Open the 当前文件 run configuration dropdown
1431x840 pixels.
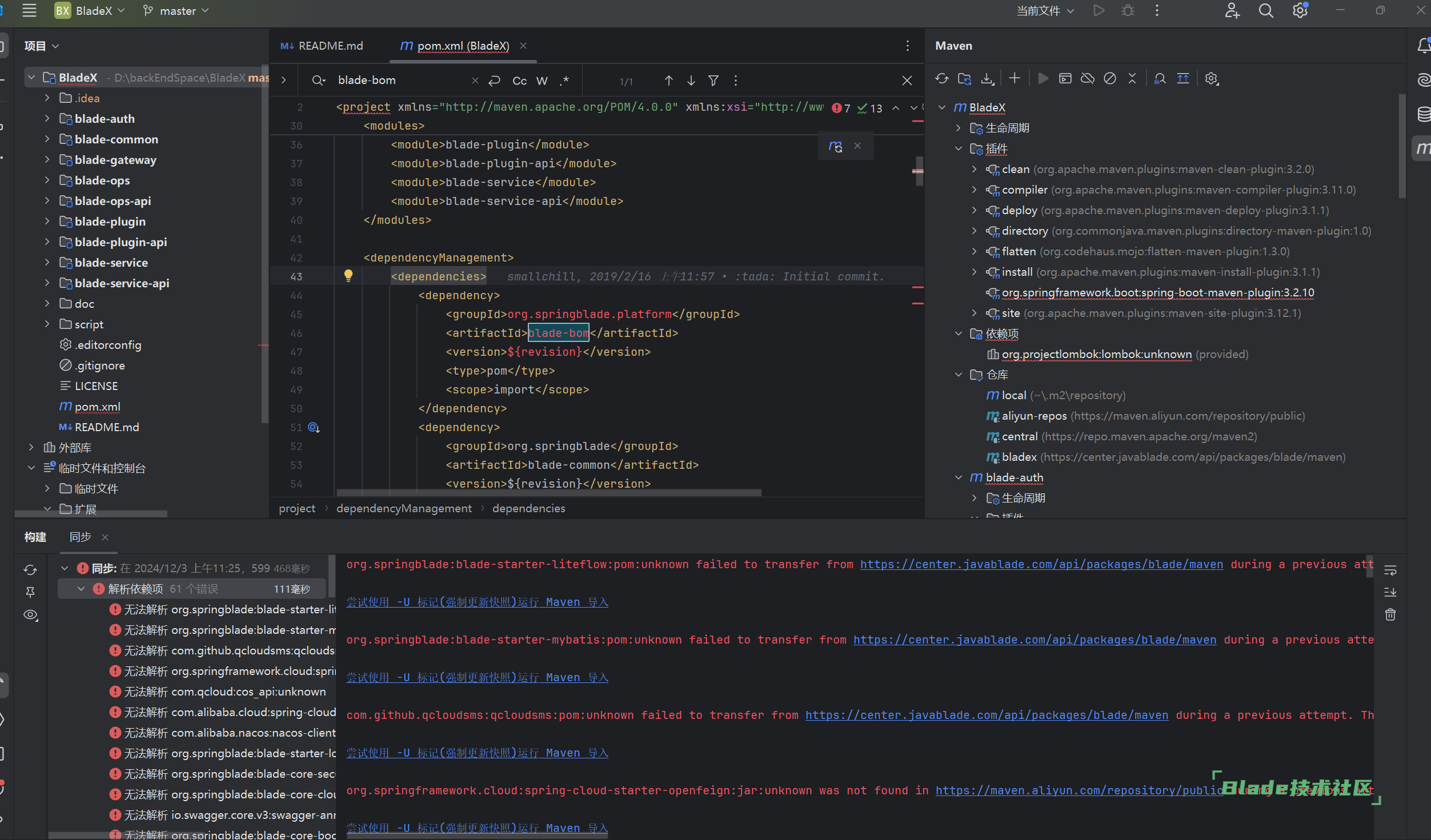[x=1045, y=10]
